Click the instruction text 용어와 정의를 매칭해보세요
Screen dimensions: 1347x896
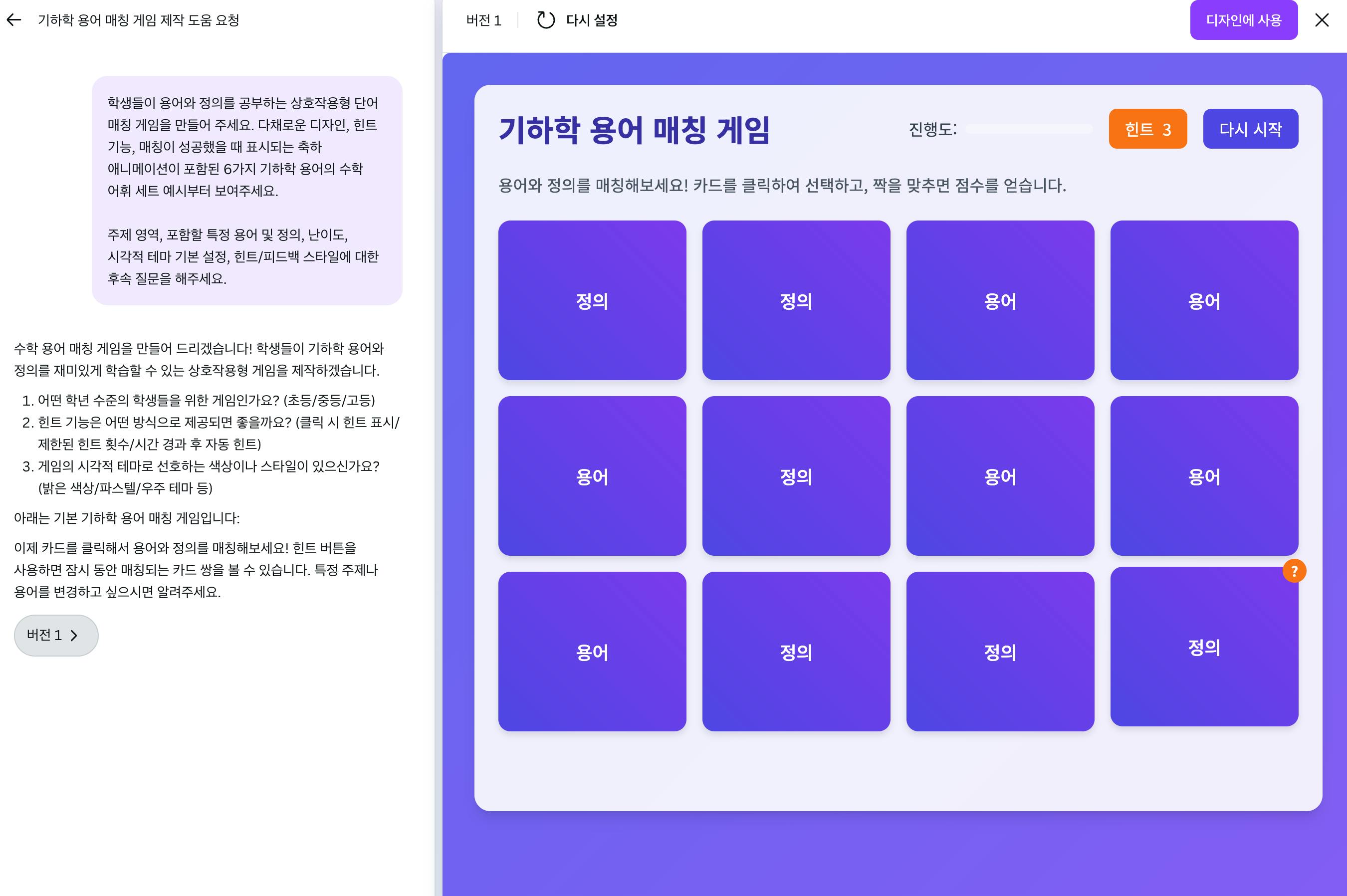tap(782, 185)
